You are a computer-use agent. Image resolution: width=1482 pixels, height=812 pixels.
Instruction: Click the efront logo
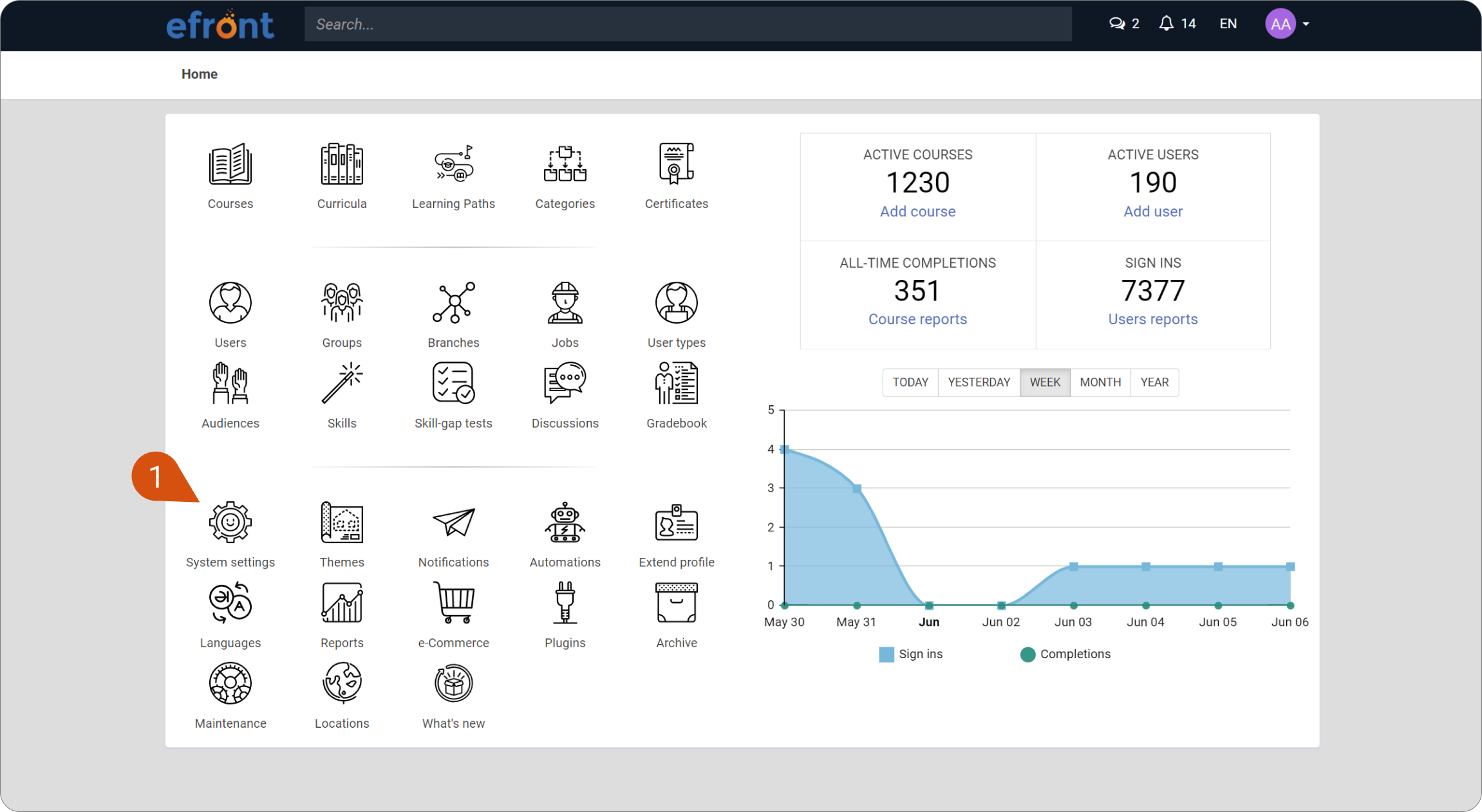[x=220, y=24]
